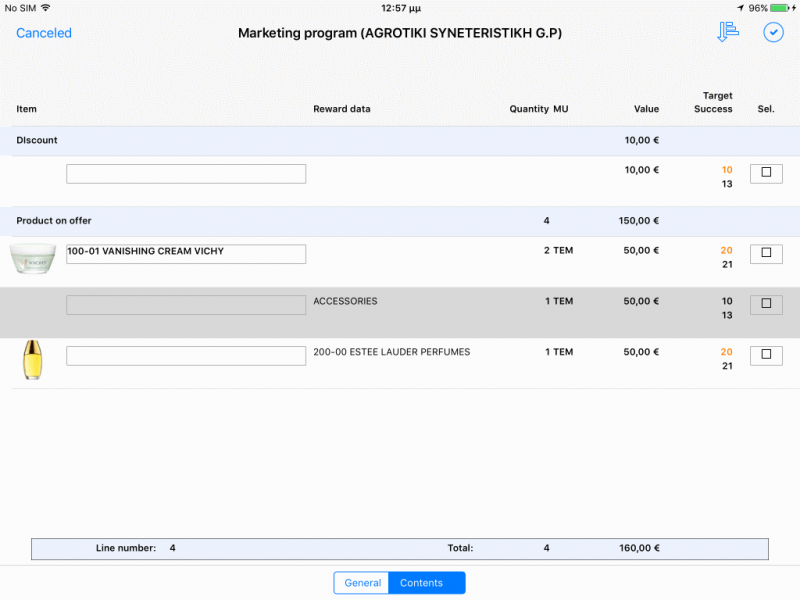The image size is (800, 600).
Task: Click the Target Success column header
Action: pyautogui.click(x=713, y=102)
